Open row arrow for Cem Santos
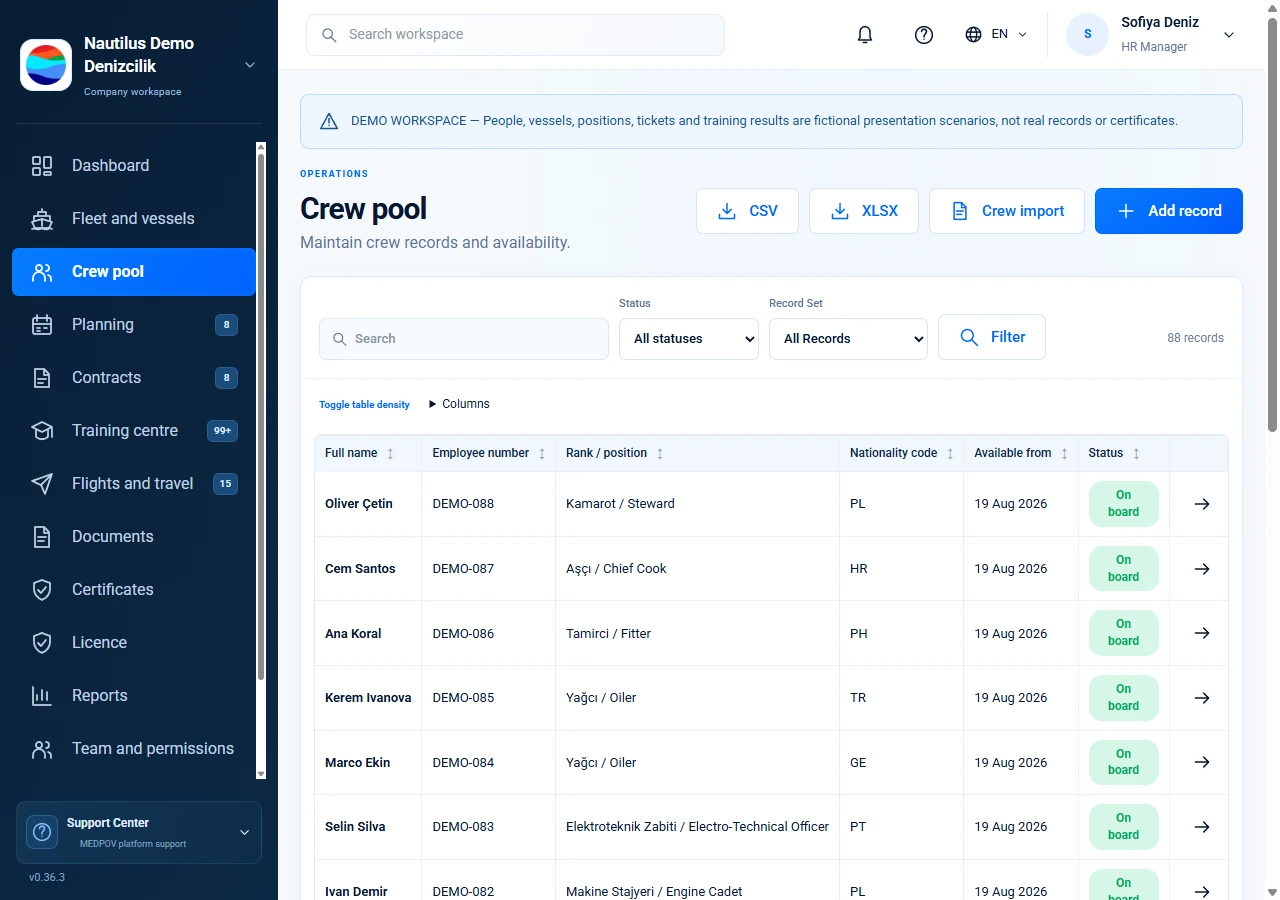Screen dimensions: 1280x900 click(1202, 569)
